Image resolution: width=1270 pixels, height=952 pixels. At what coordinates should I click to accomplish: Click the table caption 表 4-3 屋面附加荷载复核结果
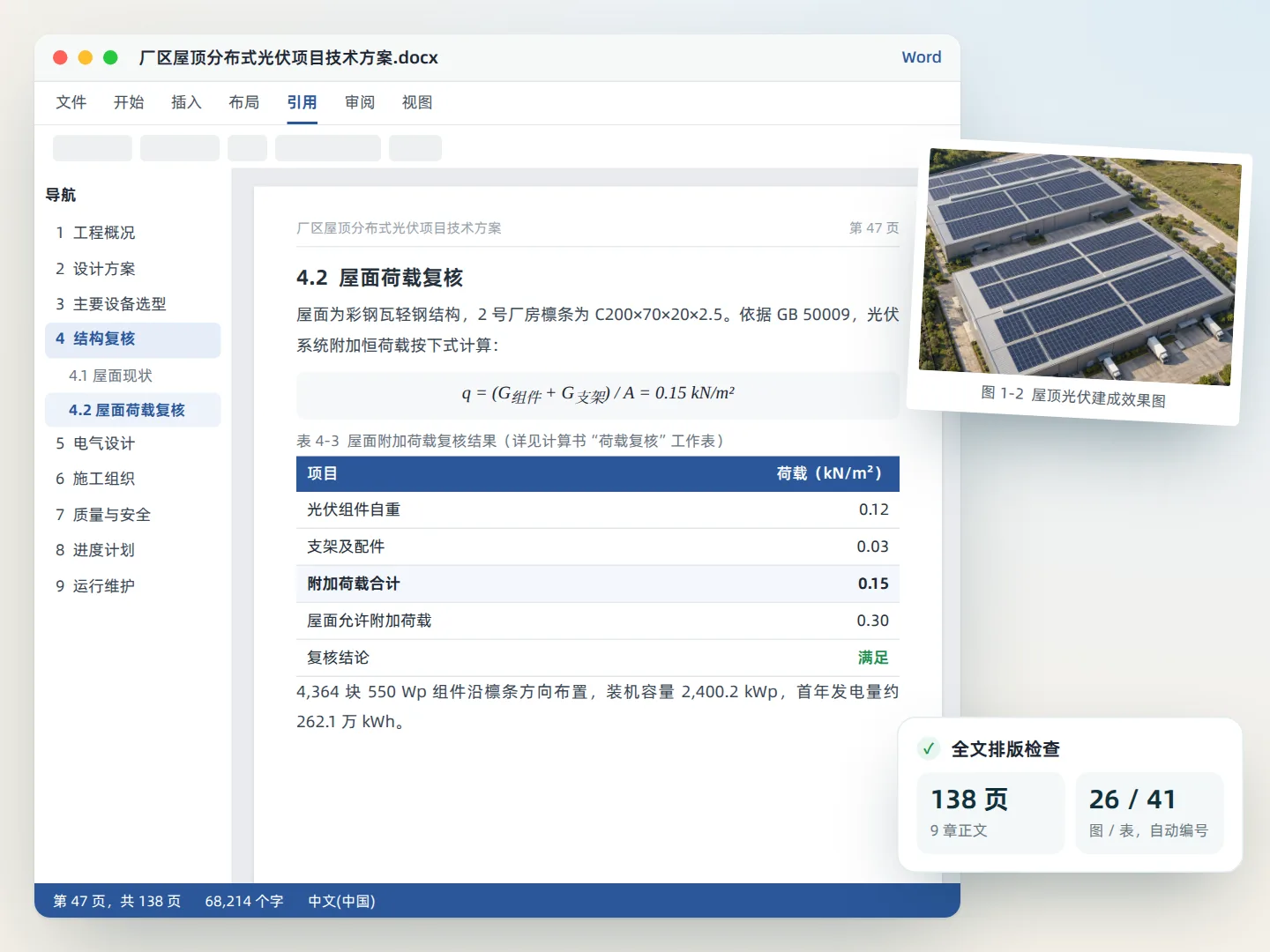[x=510, y=441]
